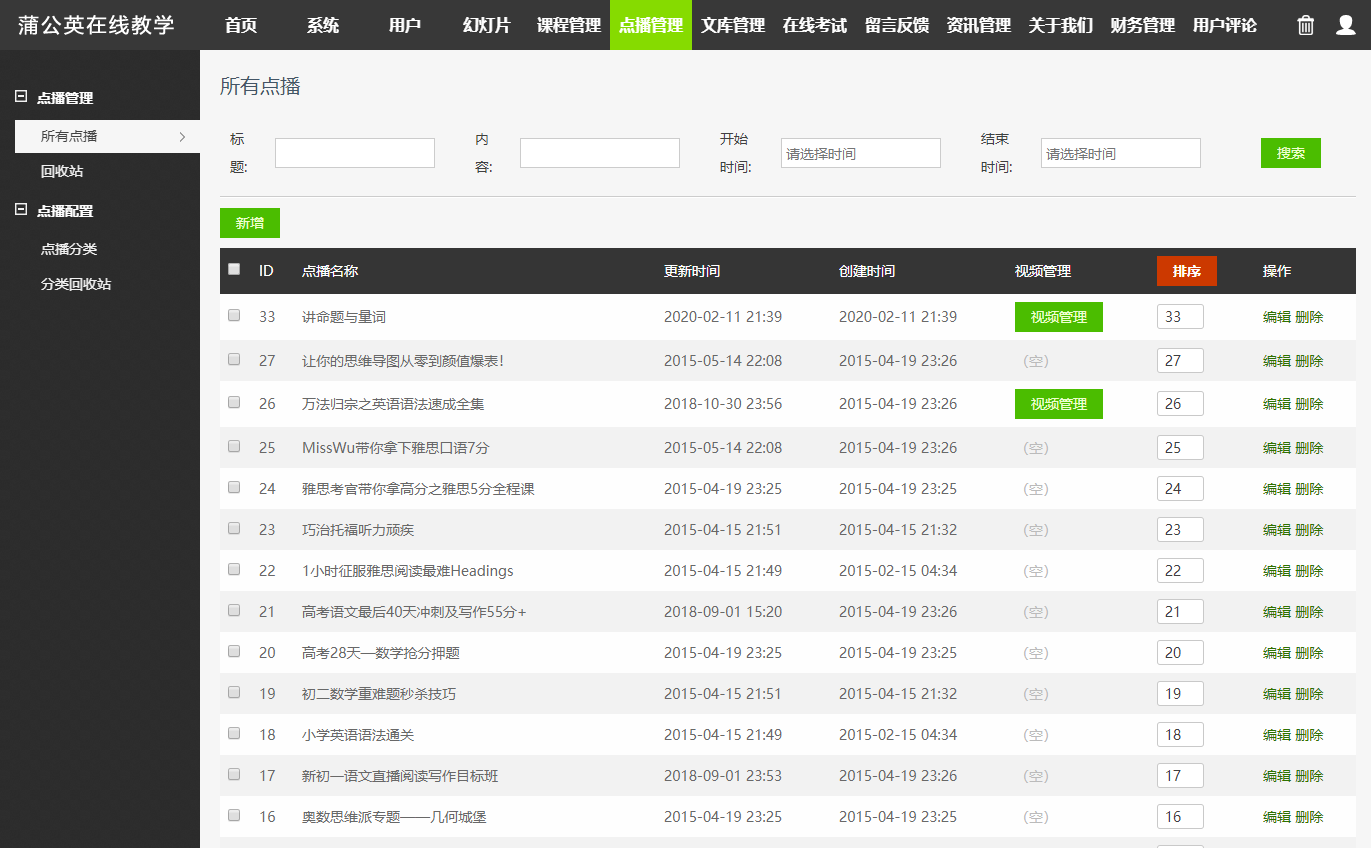Screen dimensions: 1371x848
Task: Click 删除 for row ID 24
Action: click(x=1309, y=489)
